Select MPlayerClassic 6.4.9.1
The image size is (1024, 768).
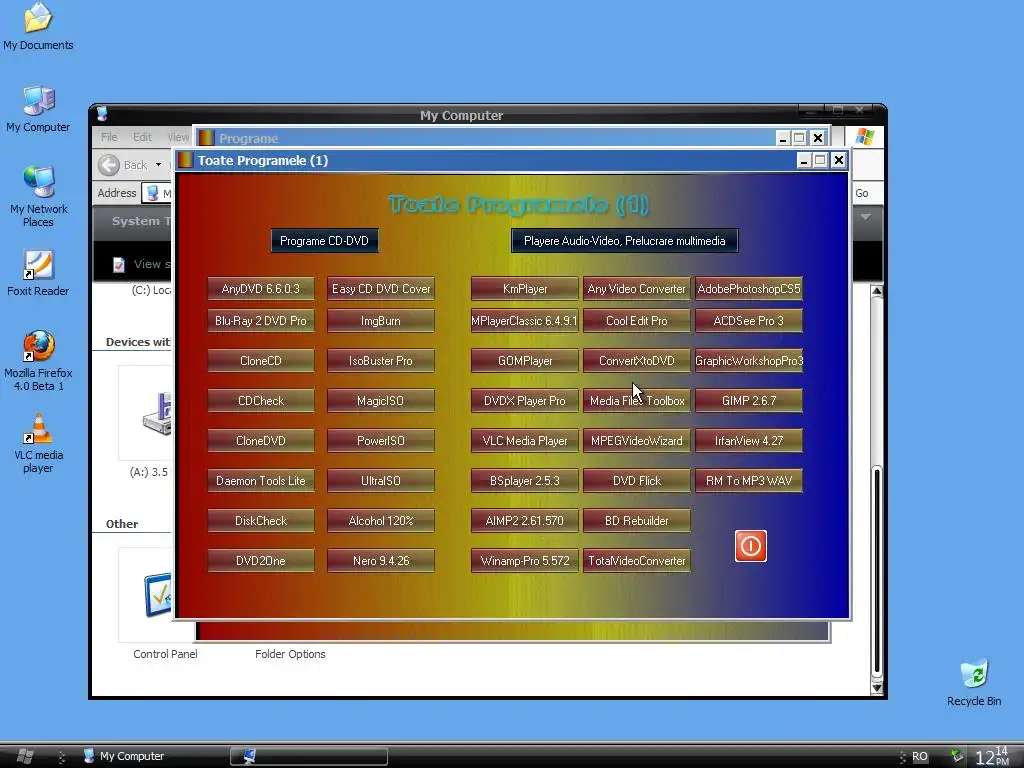coord(524,321)
